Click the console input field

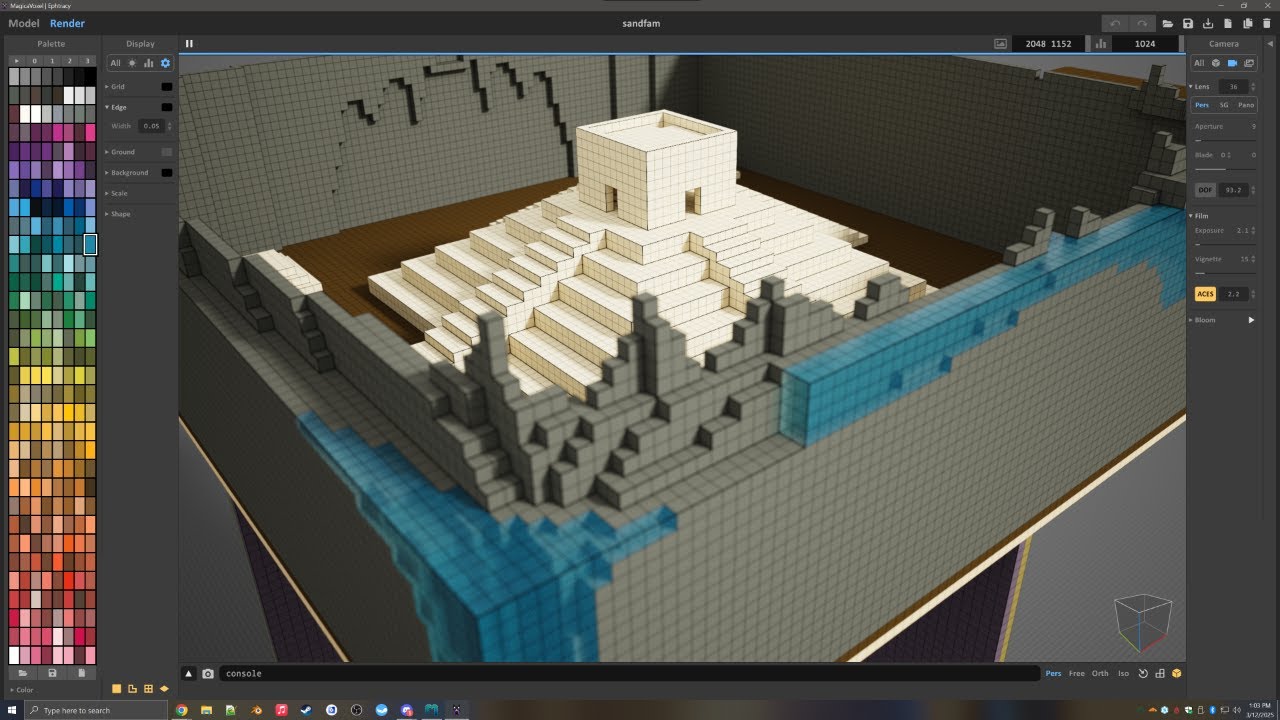[629, 674]
